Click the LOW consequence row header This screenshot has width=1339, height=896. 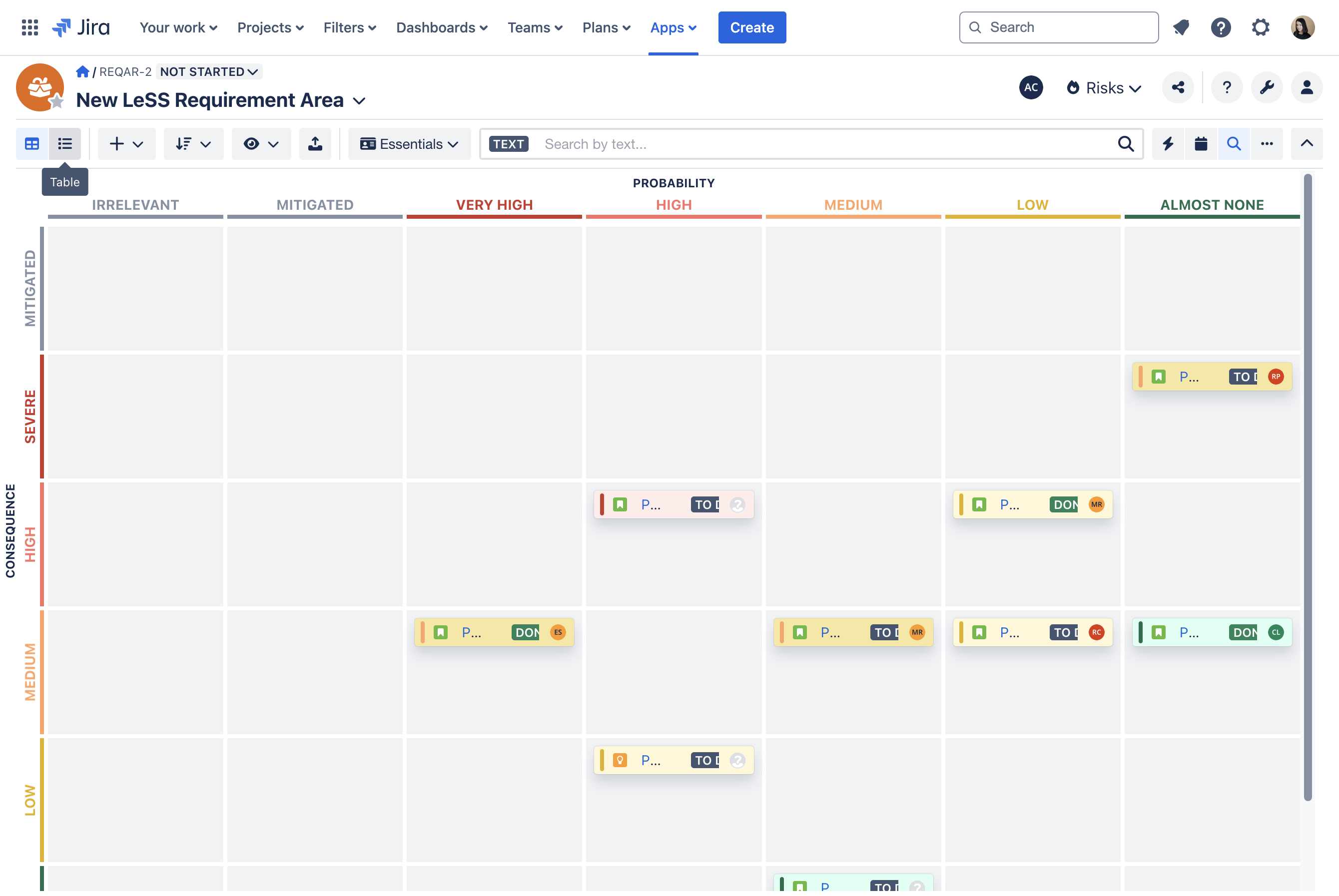click(29, 800)
